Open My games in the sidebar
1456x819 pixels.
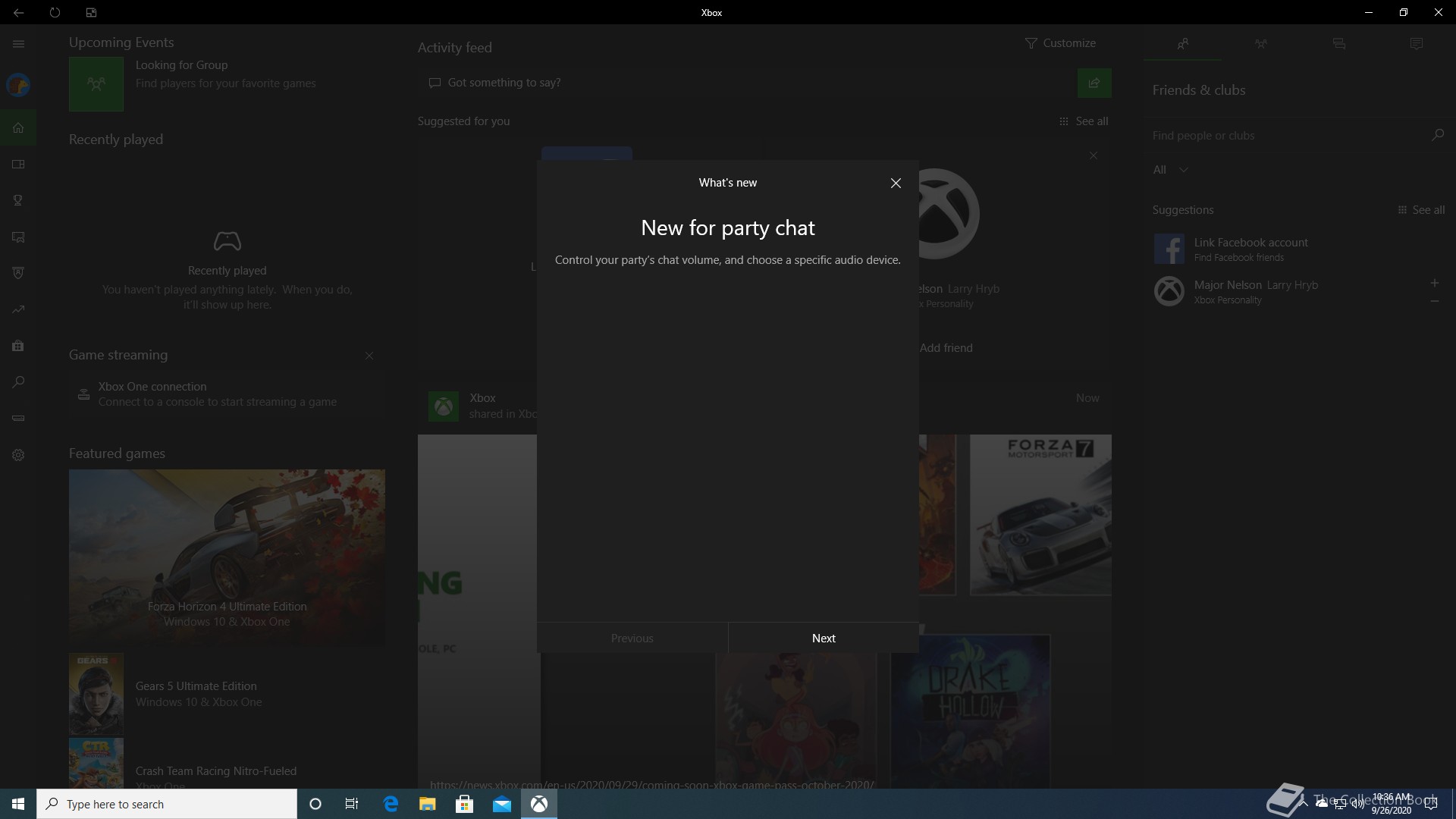pyautogui.click(x=18, y=164)
